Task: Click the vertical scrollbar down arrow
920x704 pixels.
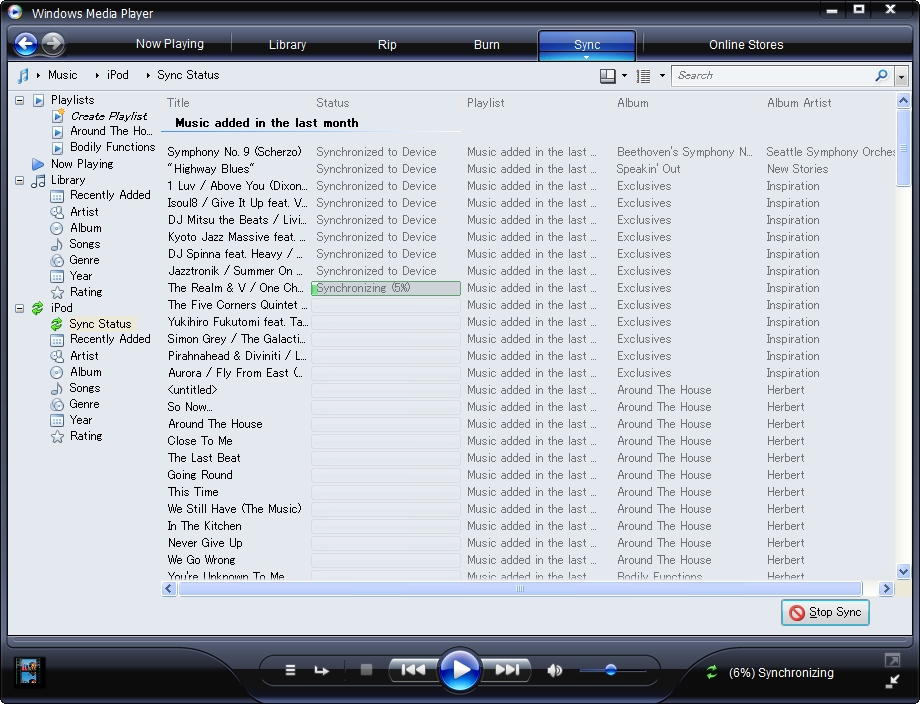Action: tap(904, 571)
